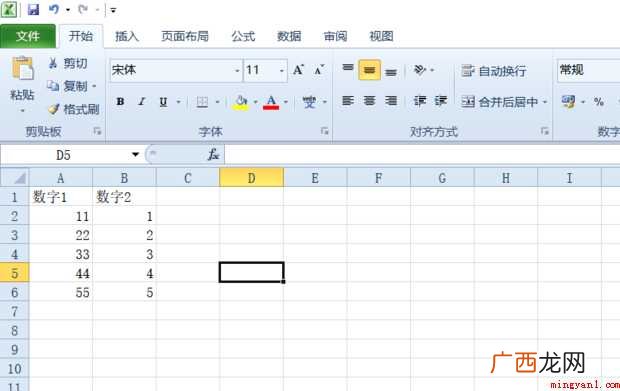
Task: Expand the Alignment (对齐方式) dialog launcher
Action: point(544,131)
